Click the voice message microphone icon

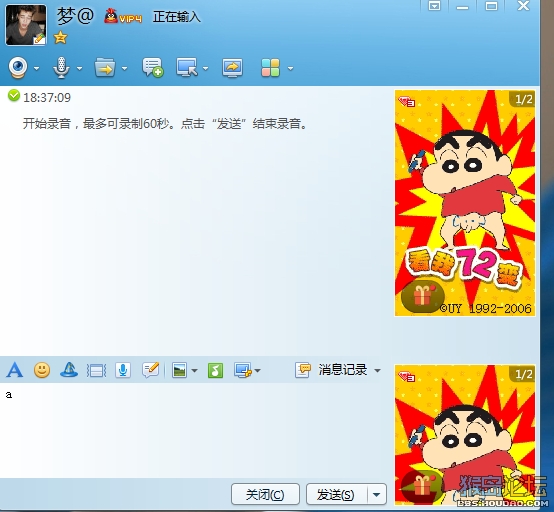tap(123, 370)
